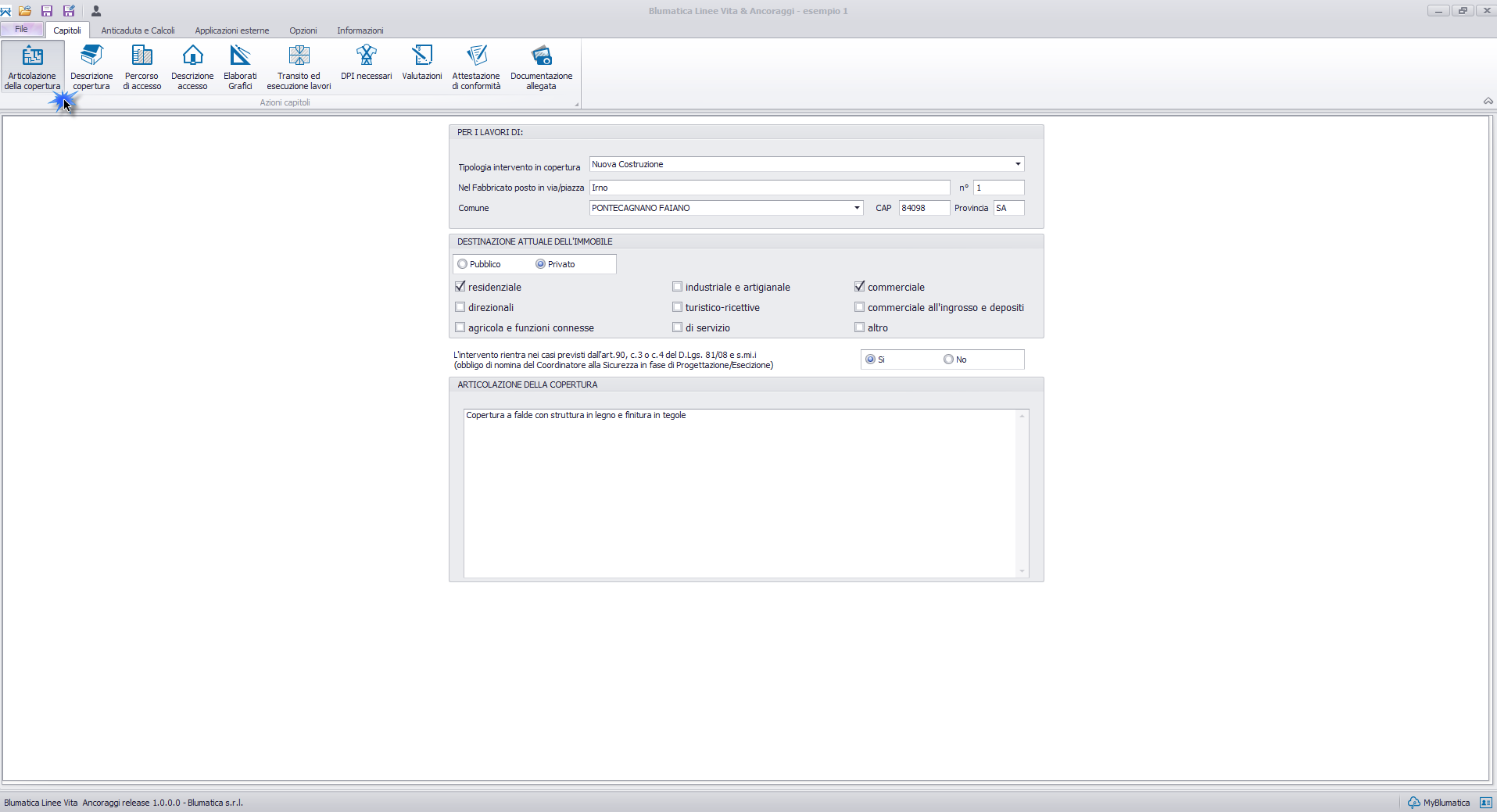Open Percorso di accesso chapter

(x=141, y=67)
